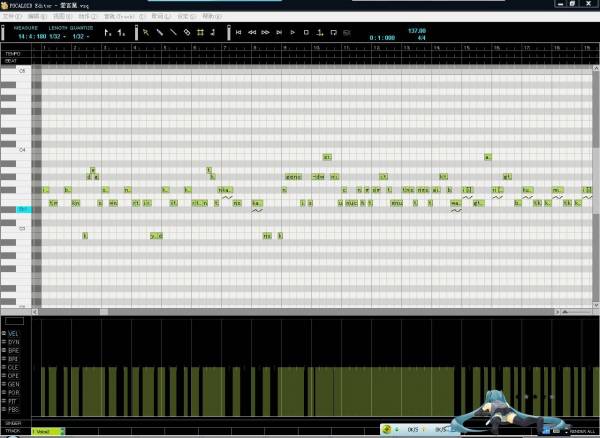This screenshot has width=600, height=438.
Task: Open the second OKJS taskbar item
Action: (442, 430)
